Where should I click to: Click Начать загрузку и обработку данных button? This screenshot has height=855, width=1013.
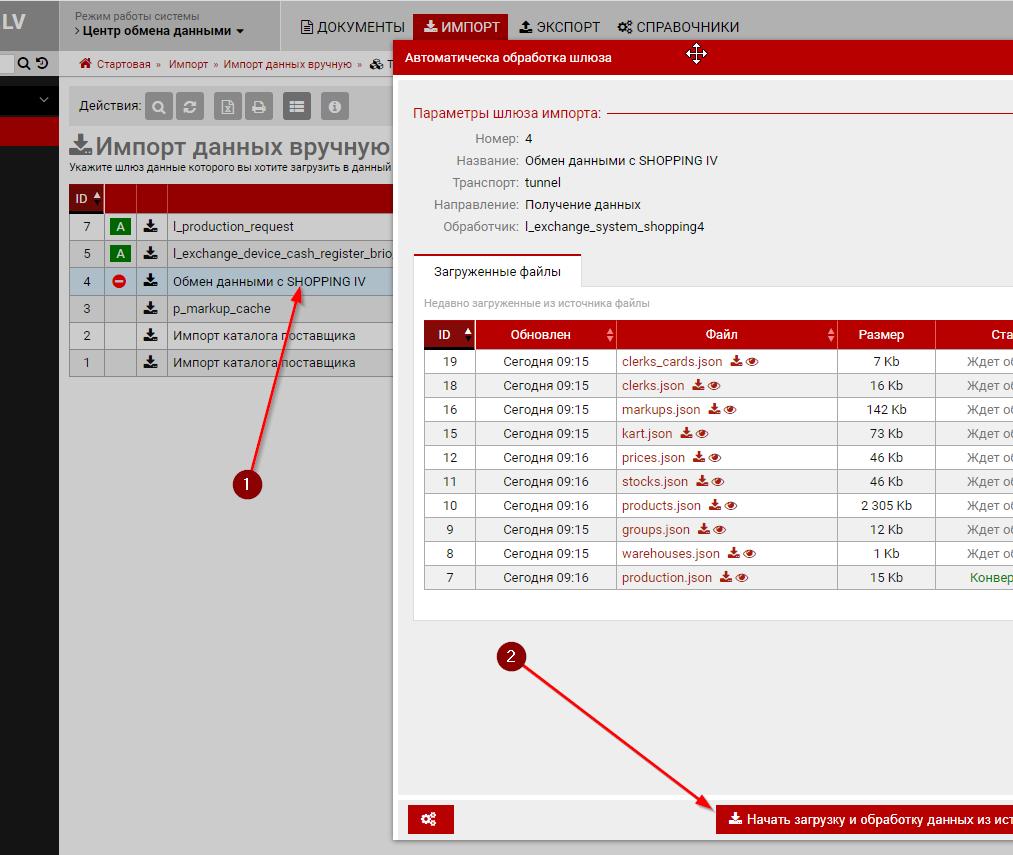click(864, 819)
